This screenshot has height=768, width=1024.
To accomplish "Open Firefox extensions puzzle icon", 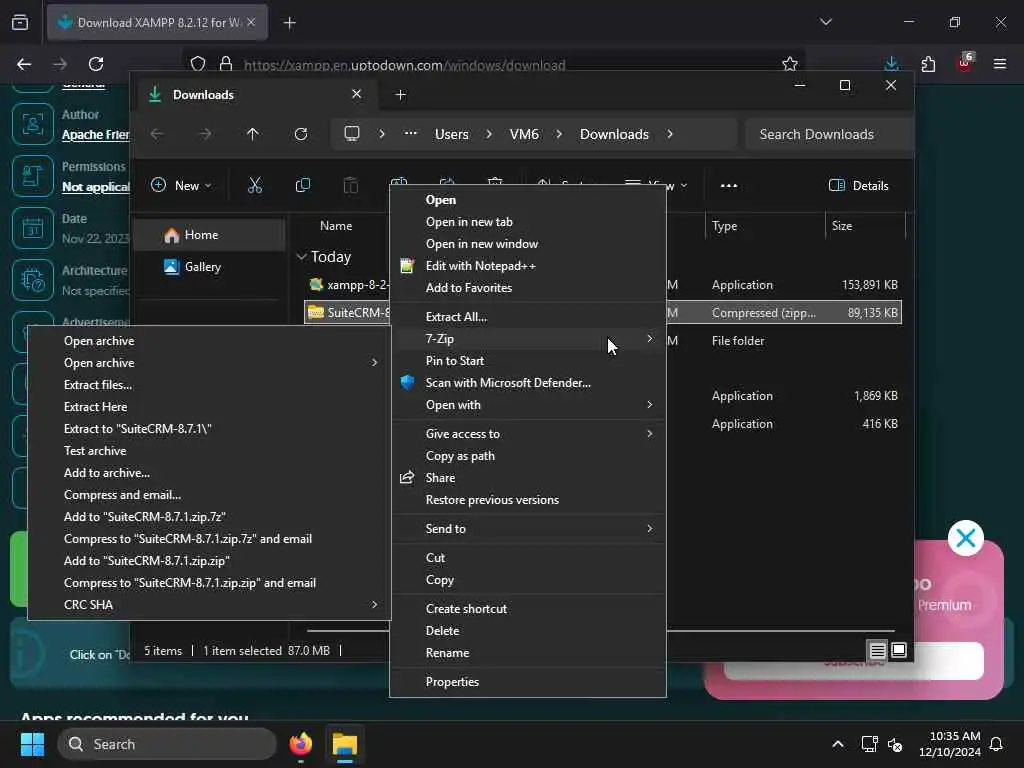I will coord(928,64).
